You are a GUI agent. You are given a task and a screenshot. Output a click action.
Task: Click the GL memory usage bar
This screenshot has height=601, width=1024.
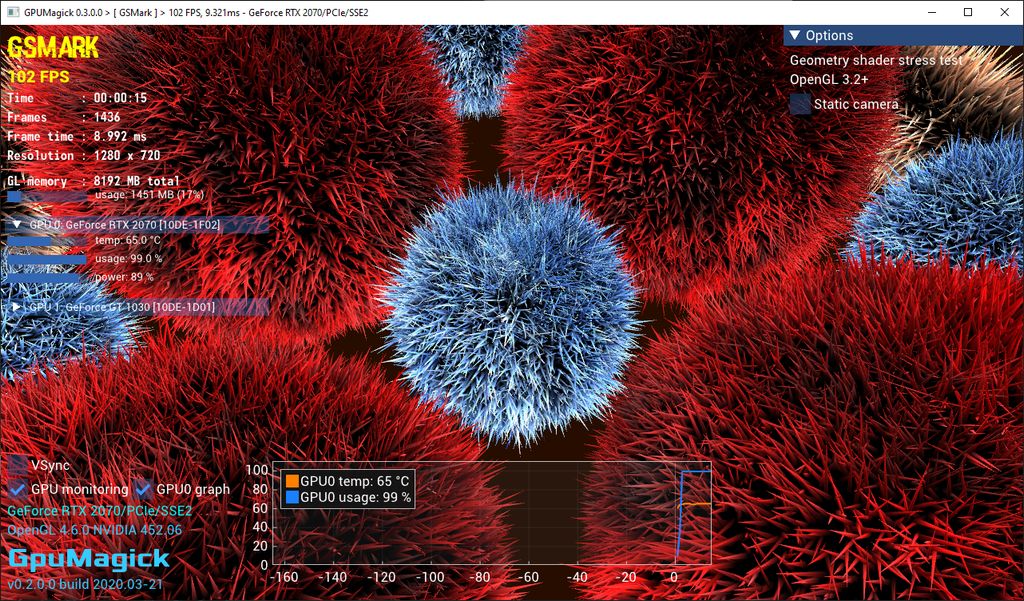[47, 195]
